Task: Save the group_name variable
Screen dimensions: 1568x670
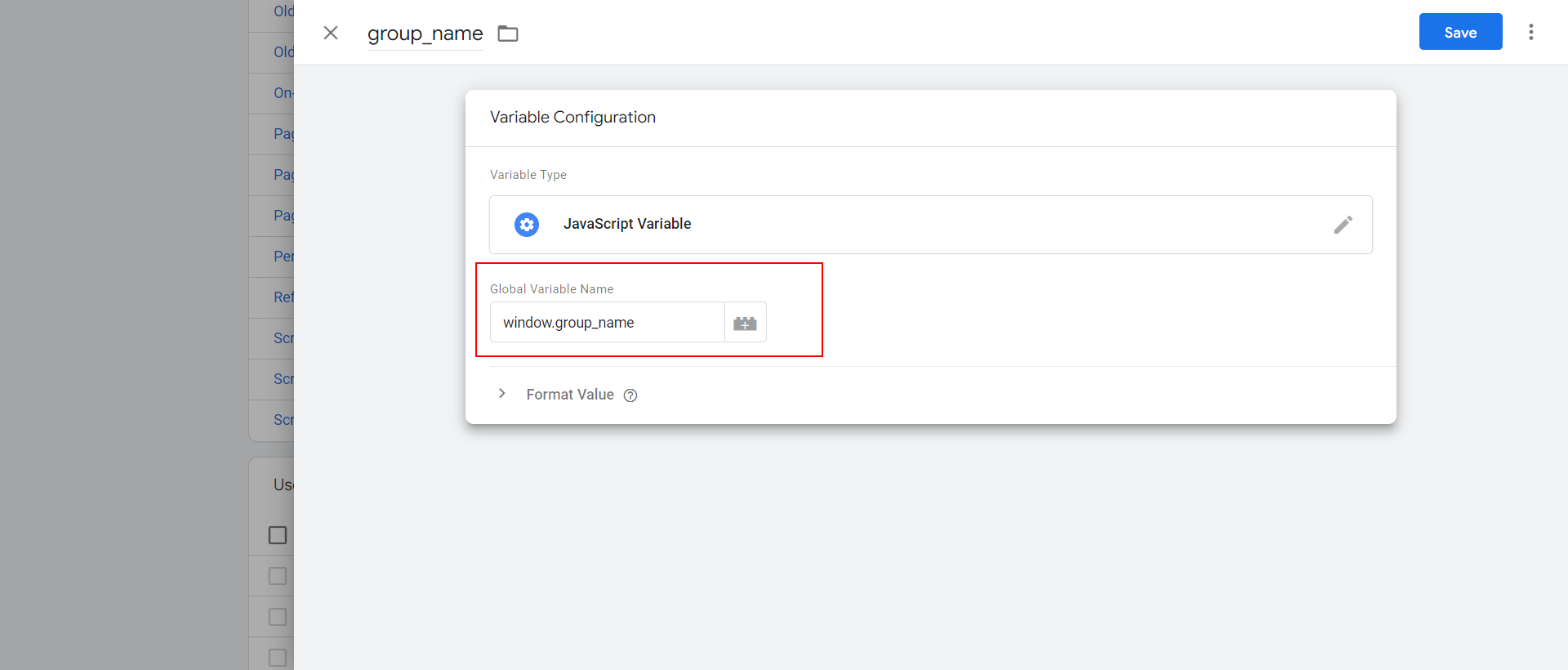Action: pyautogui.click(x=1459, y=32)
